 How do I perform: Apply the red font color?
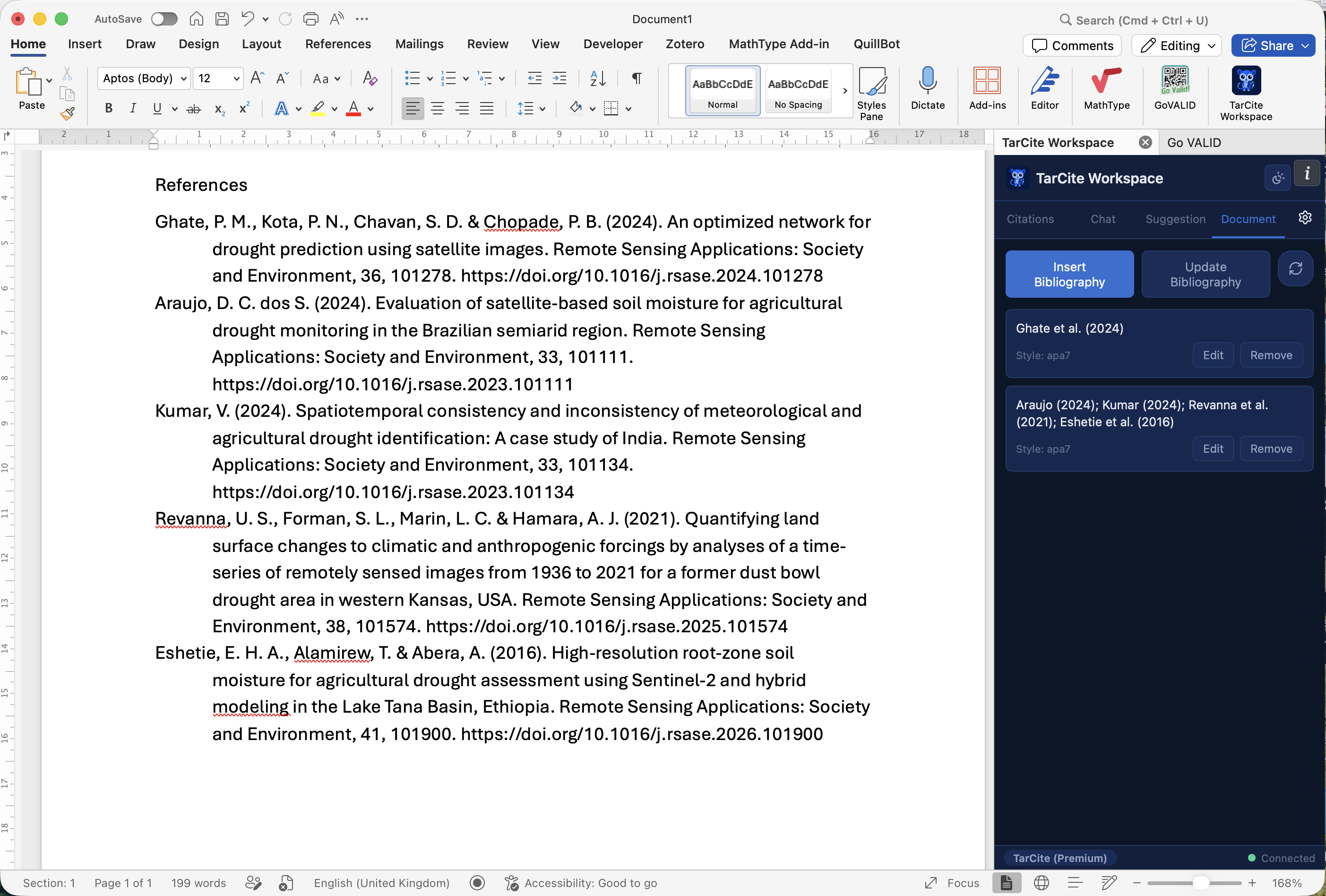point(354,108)
